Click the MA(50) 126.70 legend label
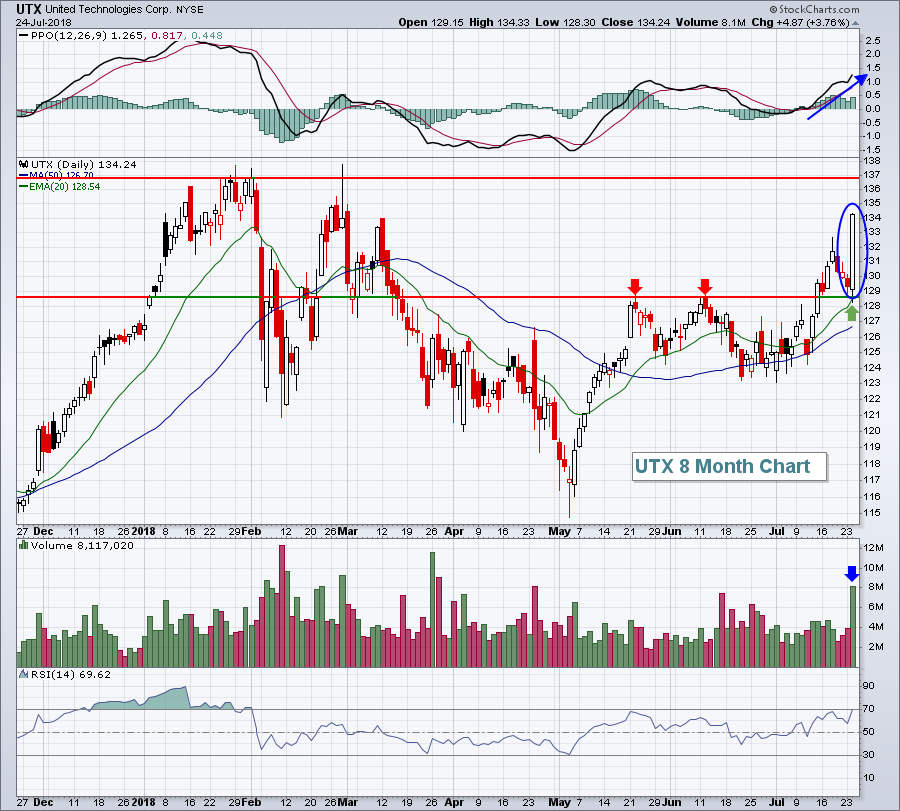This screenshot has width=900, height=811. point(61,176)
